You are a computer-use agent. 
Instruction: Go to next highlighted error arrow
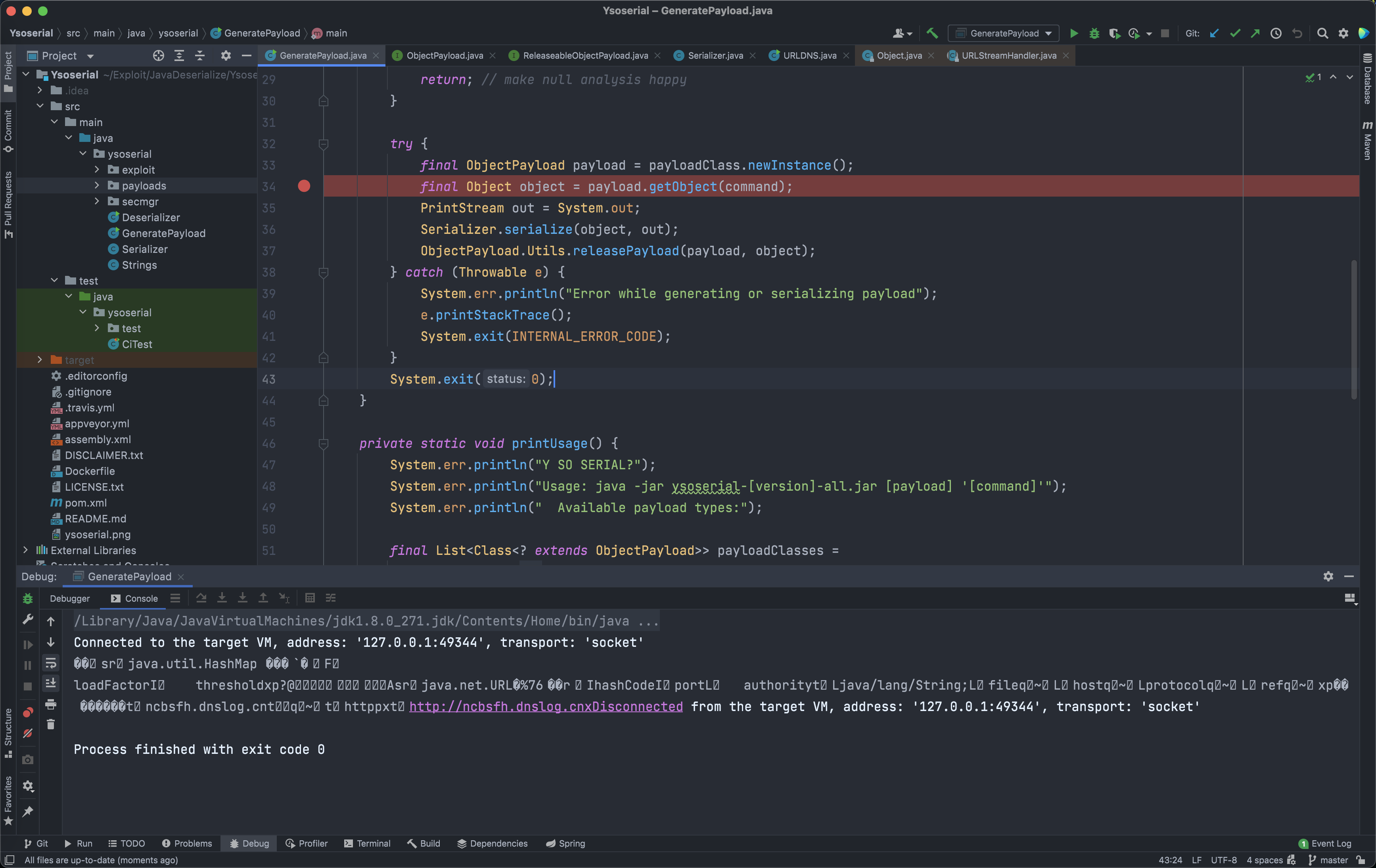[1350, 77]
